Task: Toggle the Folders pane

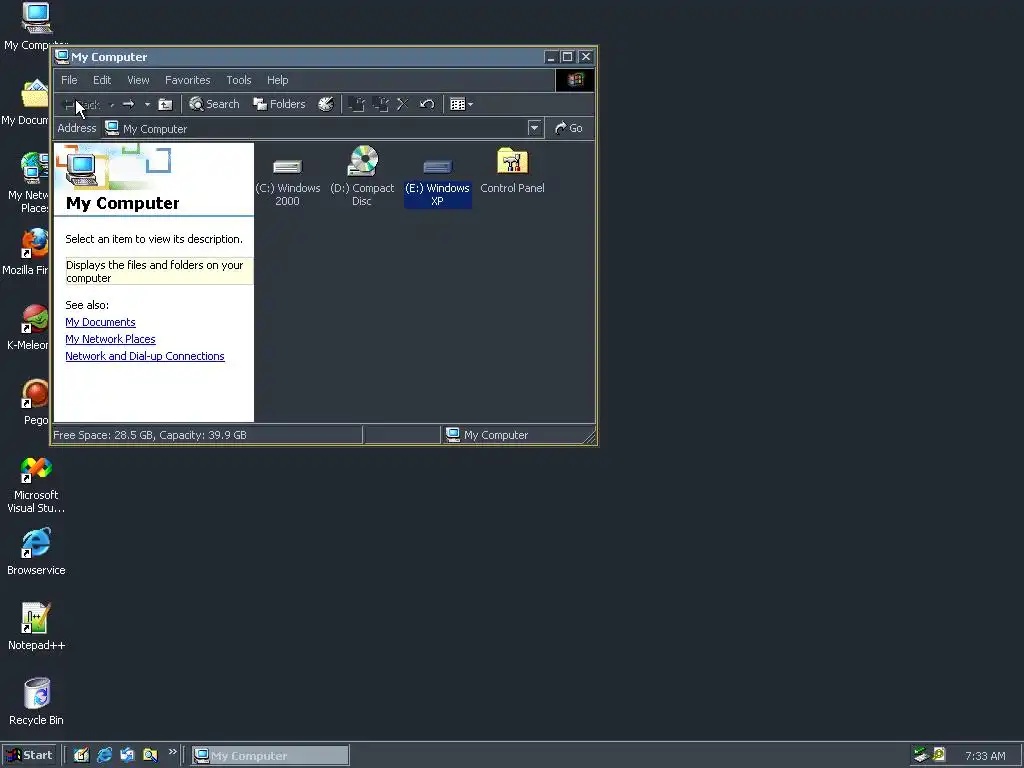Action: 280,104
